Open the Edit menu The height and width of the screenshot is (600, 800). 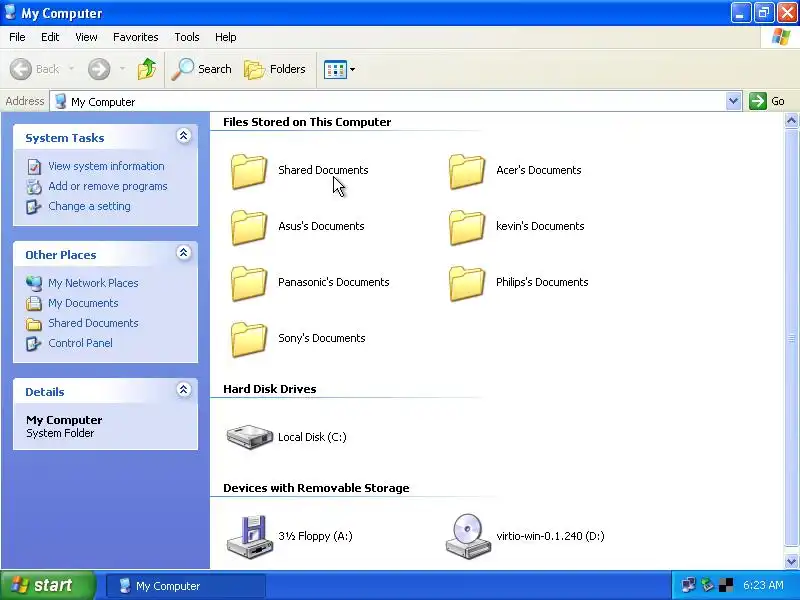[50, 37]
